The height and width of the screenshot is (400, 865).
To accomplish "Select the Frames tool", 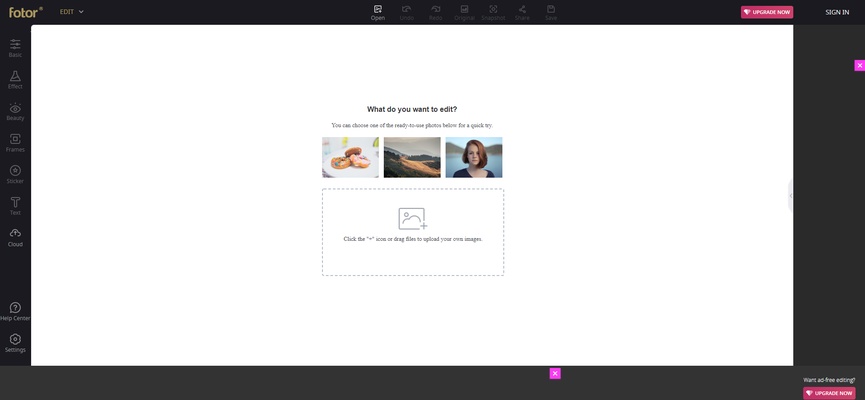I will [x=15, y=142].
